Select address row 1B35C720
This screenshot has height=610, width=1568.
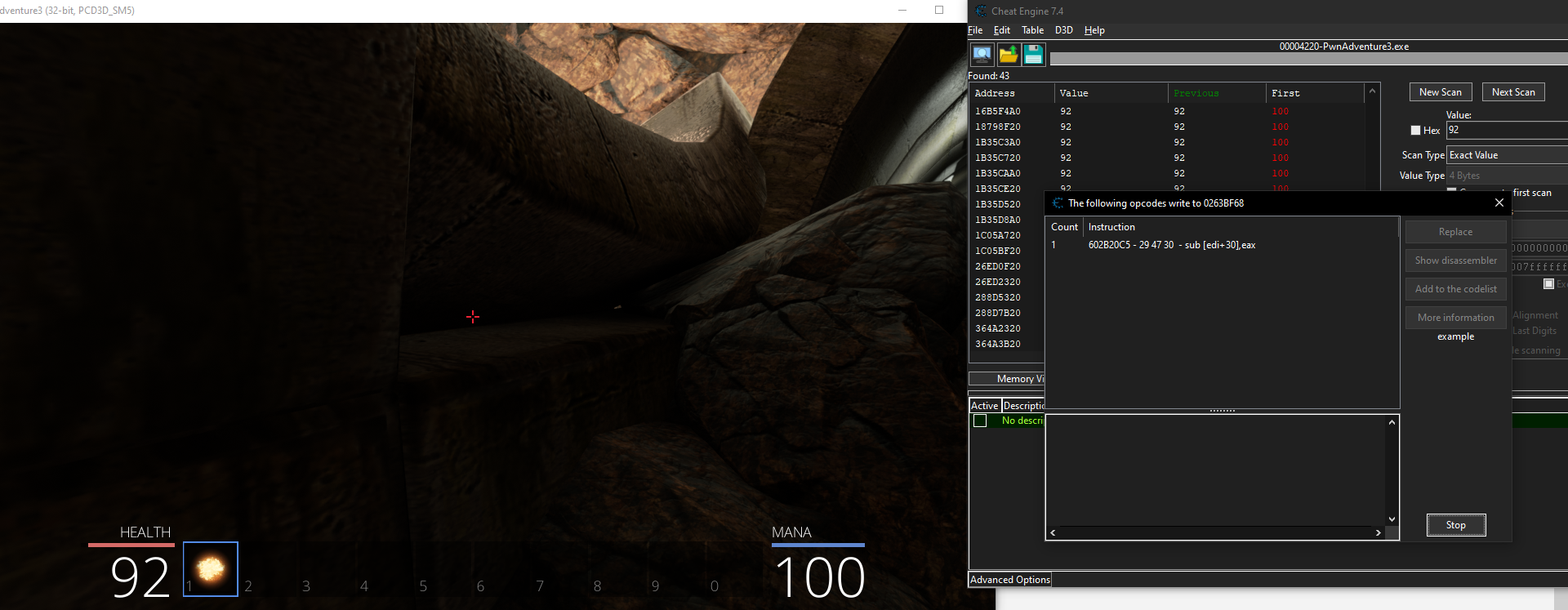pos(1167,158)
